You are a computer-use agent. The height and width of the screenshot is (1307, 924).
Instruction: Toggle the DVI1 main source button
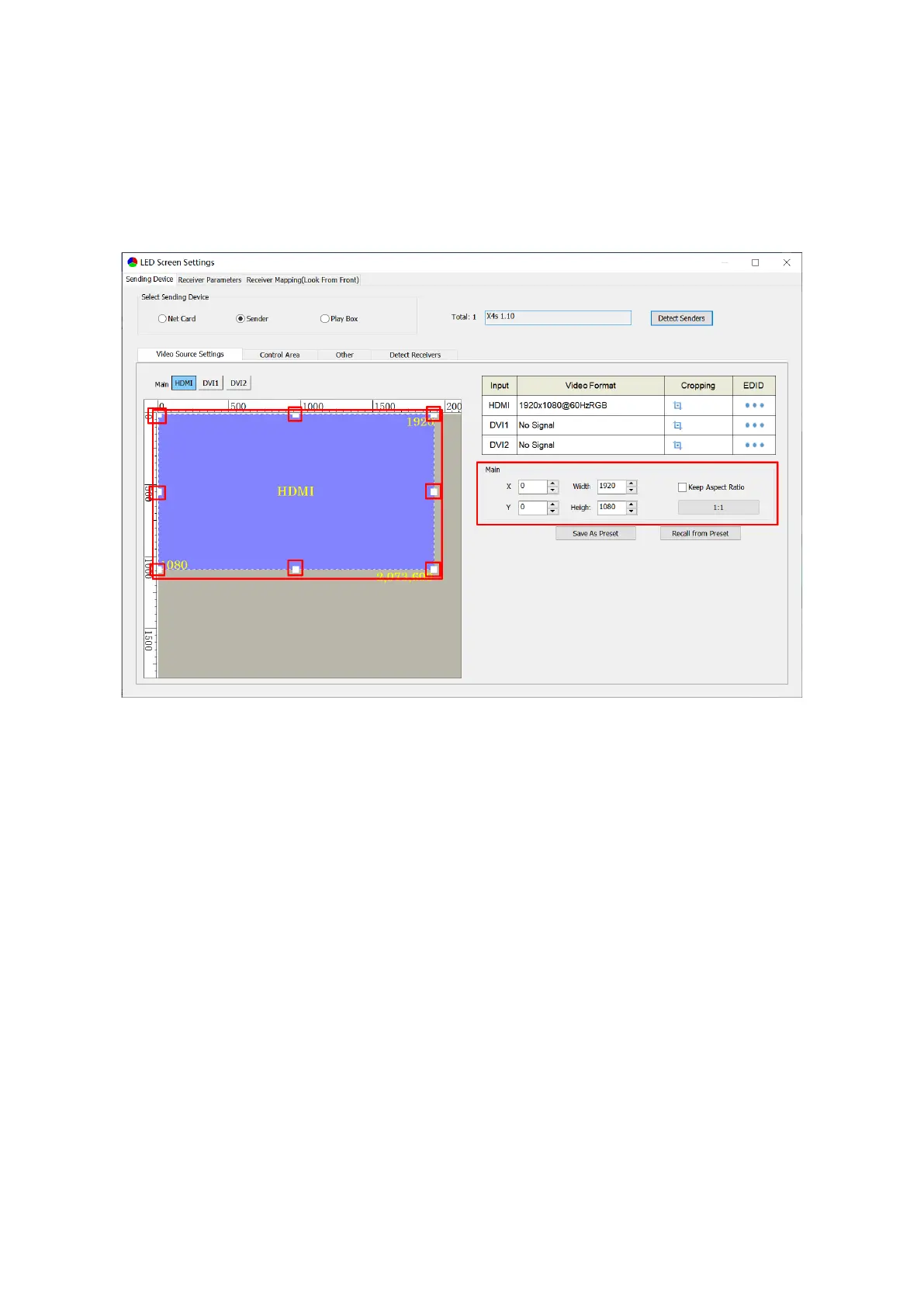tap(210, 383)
